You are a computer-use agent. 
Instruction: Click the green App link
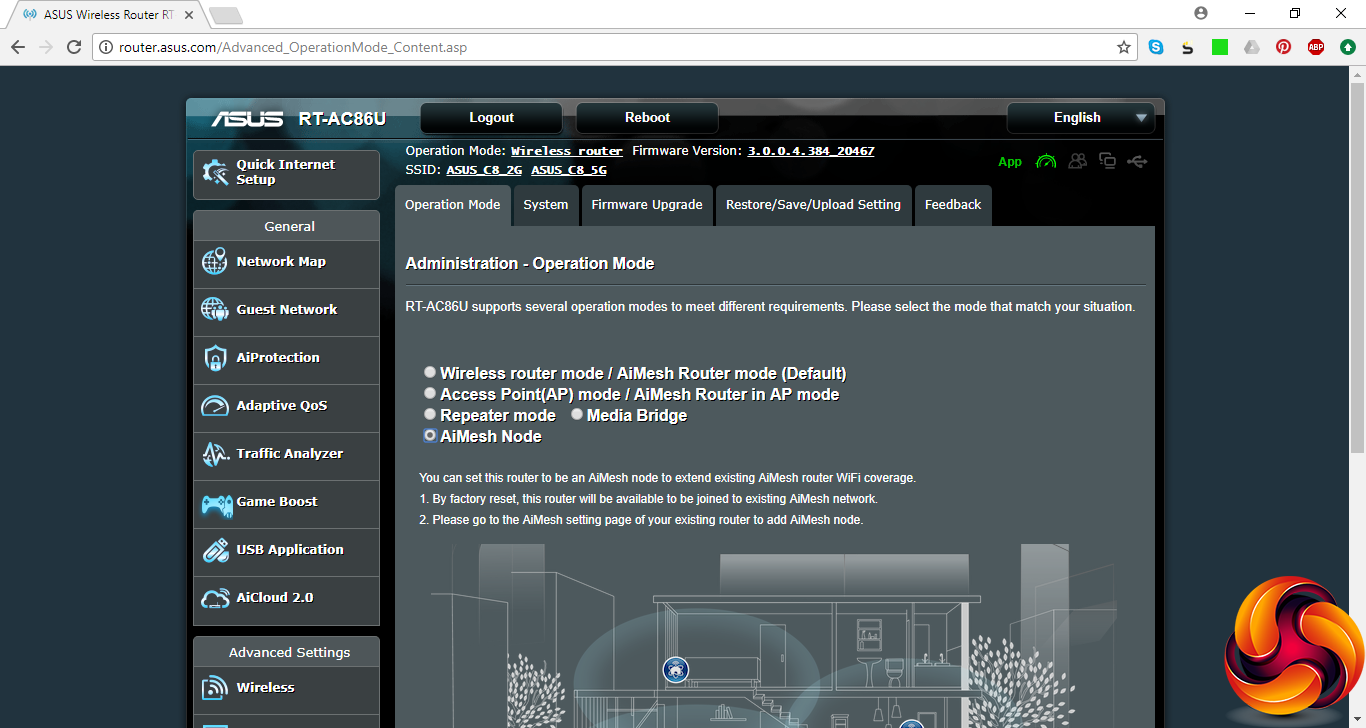tap(1010, 162)
